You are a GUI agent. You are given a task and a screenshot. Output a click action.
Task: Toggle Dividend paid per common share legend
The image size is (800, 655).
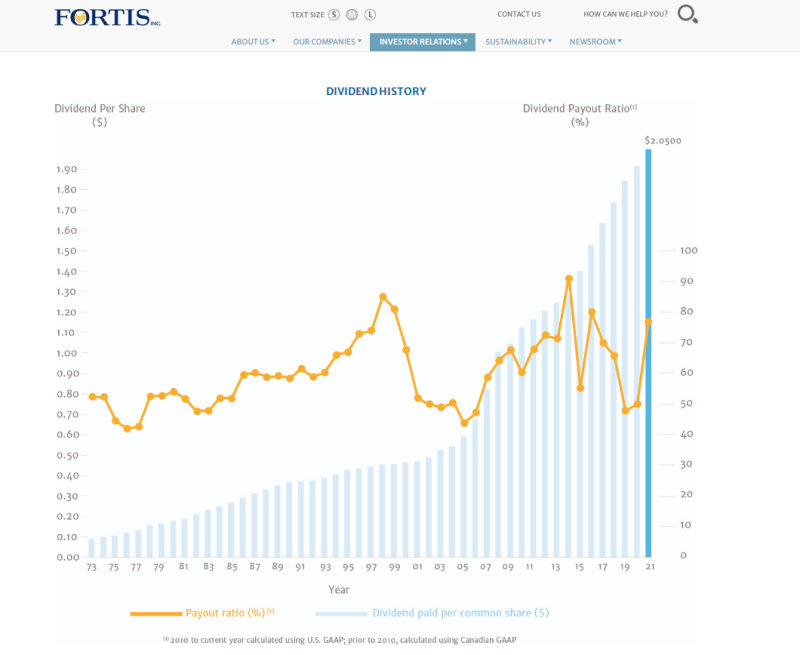click(460, 612)
